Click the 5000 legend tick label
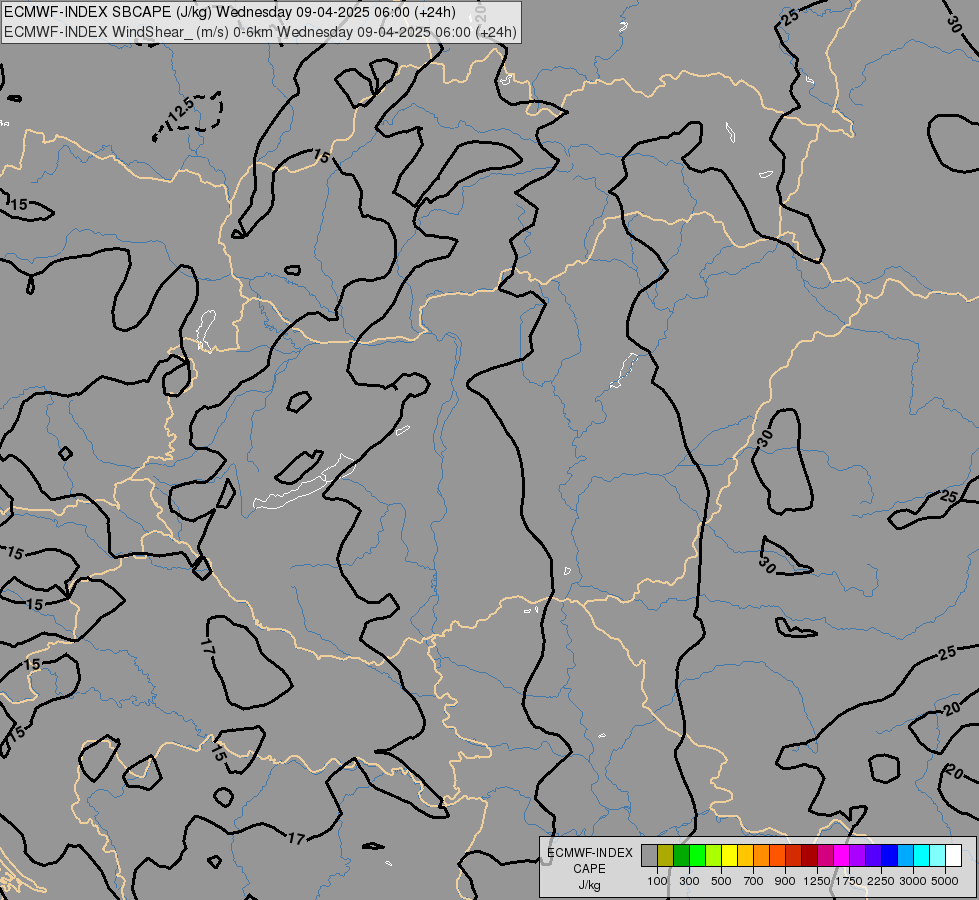The width and height of the screenshot is (979, 900). point(945,881)
